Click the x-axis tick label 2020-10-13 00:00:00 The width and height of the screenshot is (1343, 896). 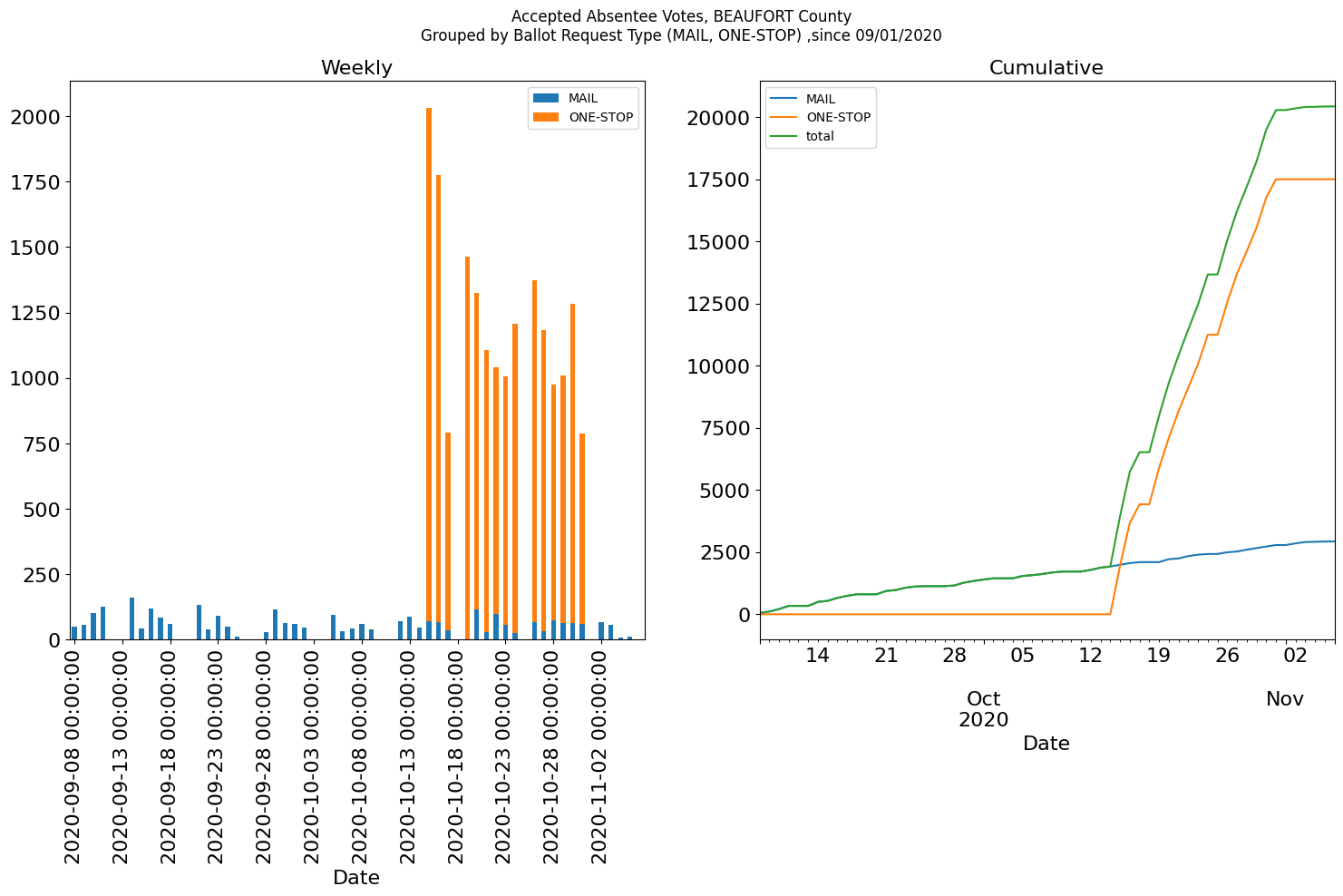410,755
